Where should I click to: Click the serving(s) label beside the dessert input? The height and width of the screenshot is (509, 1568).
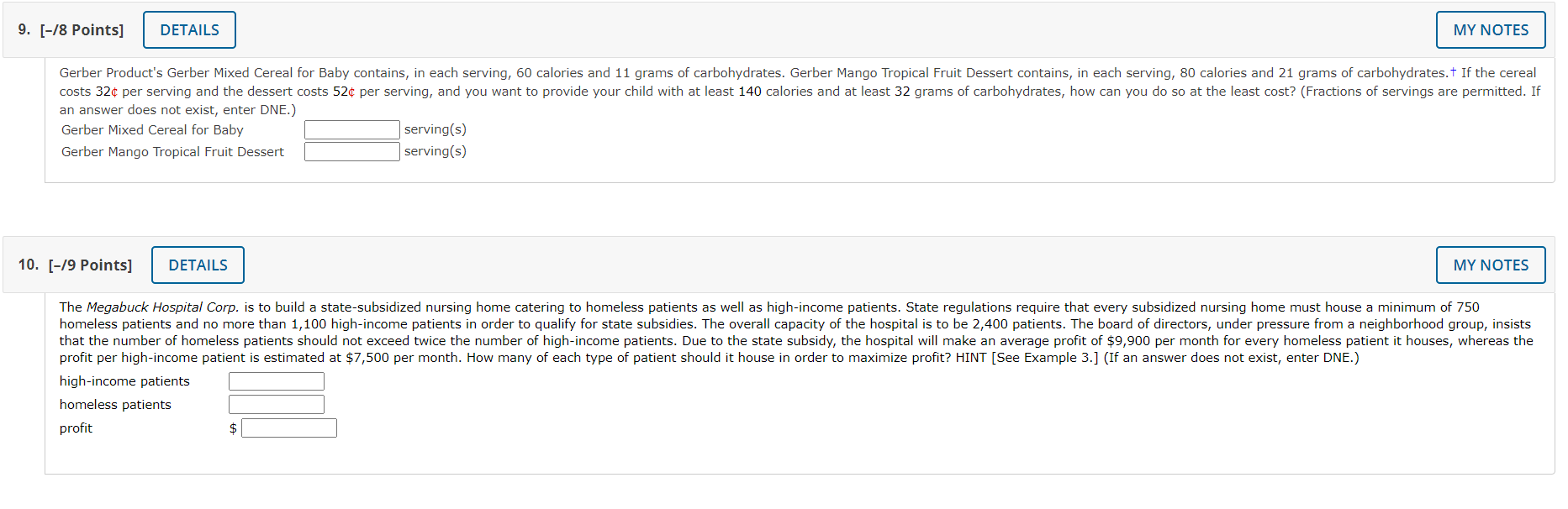coord(436,151)
